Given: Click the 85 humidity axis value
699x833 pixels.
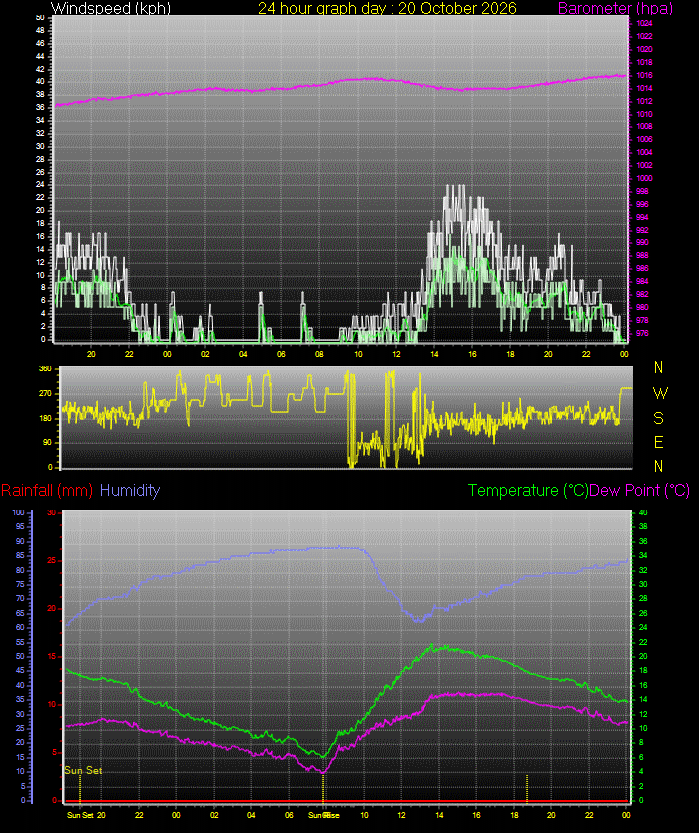Looking at the screenshot, I should point(20,555).
